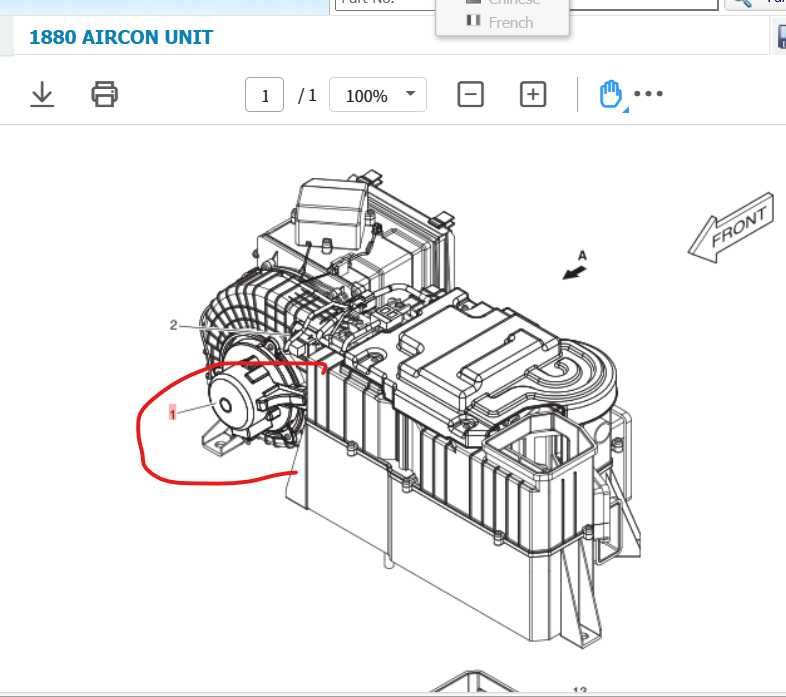Click the FRONT direction arrow label
786x697 pixels.
732,228
